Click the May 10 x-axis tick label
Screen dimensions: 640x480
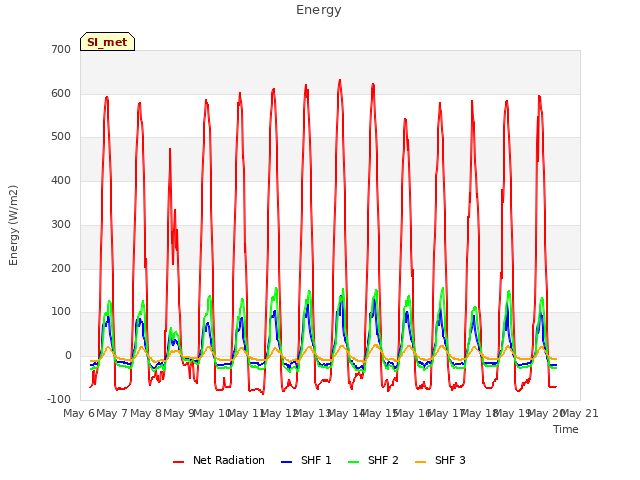212,413
